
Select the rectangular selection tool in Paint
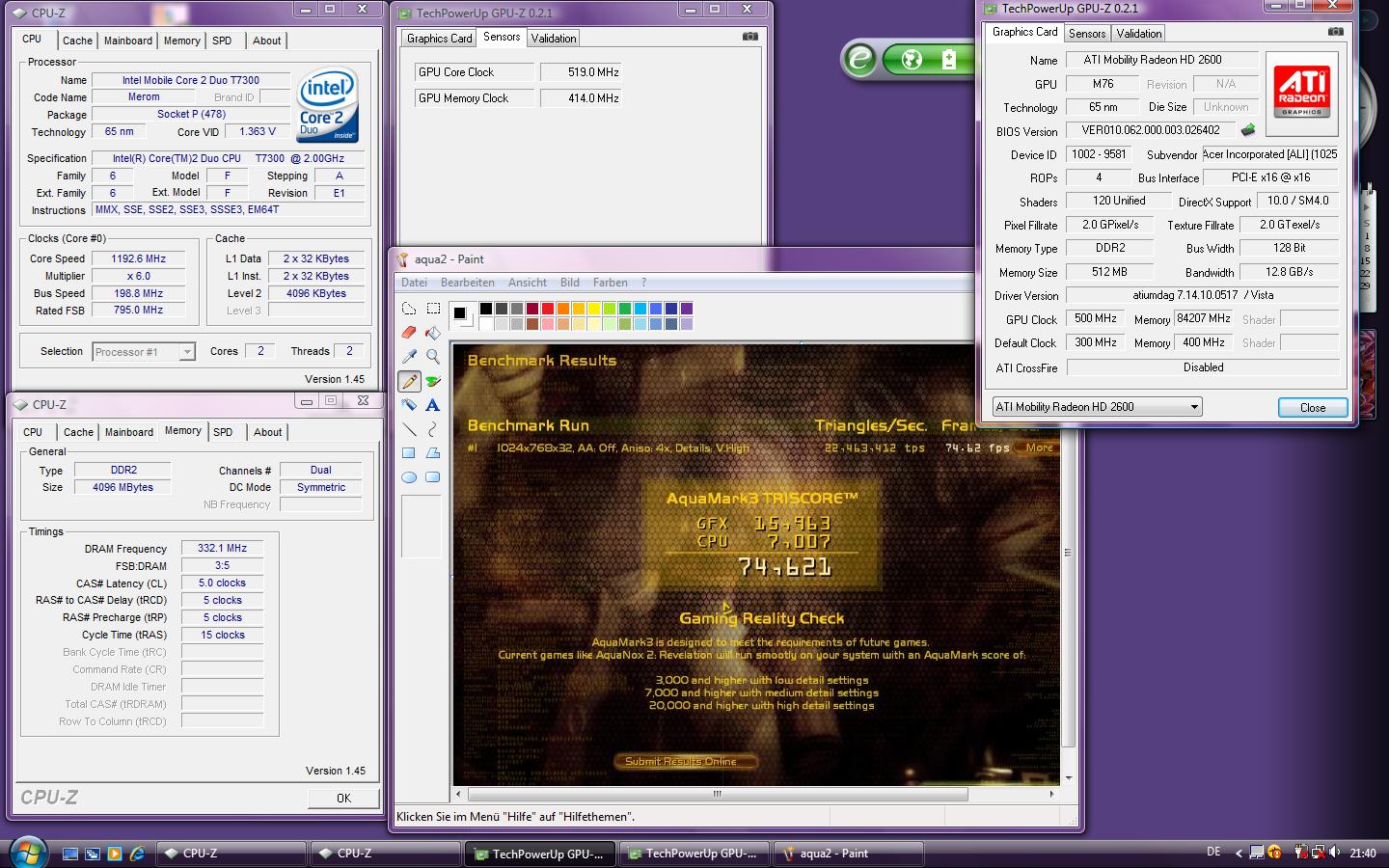433,309
